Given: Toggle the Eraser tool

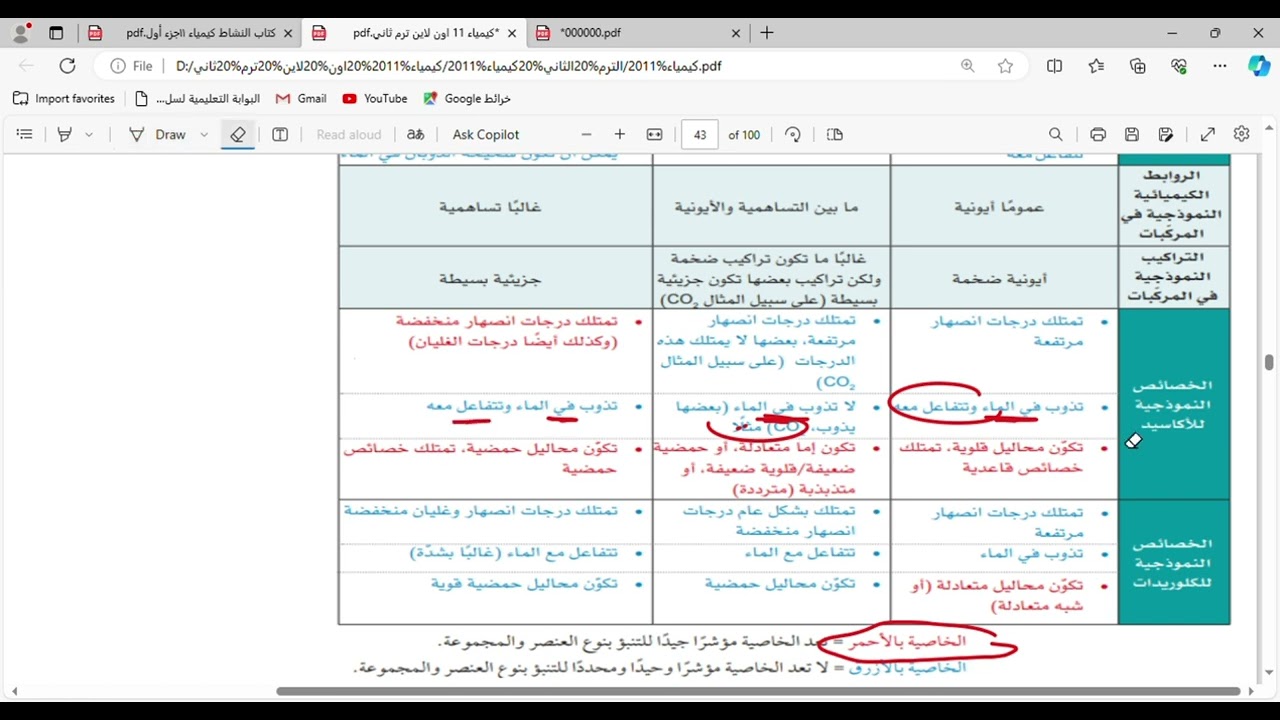Looking at the screenshot, I should [x=238, y=134].
